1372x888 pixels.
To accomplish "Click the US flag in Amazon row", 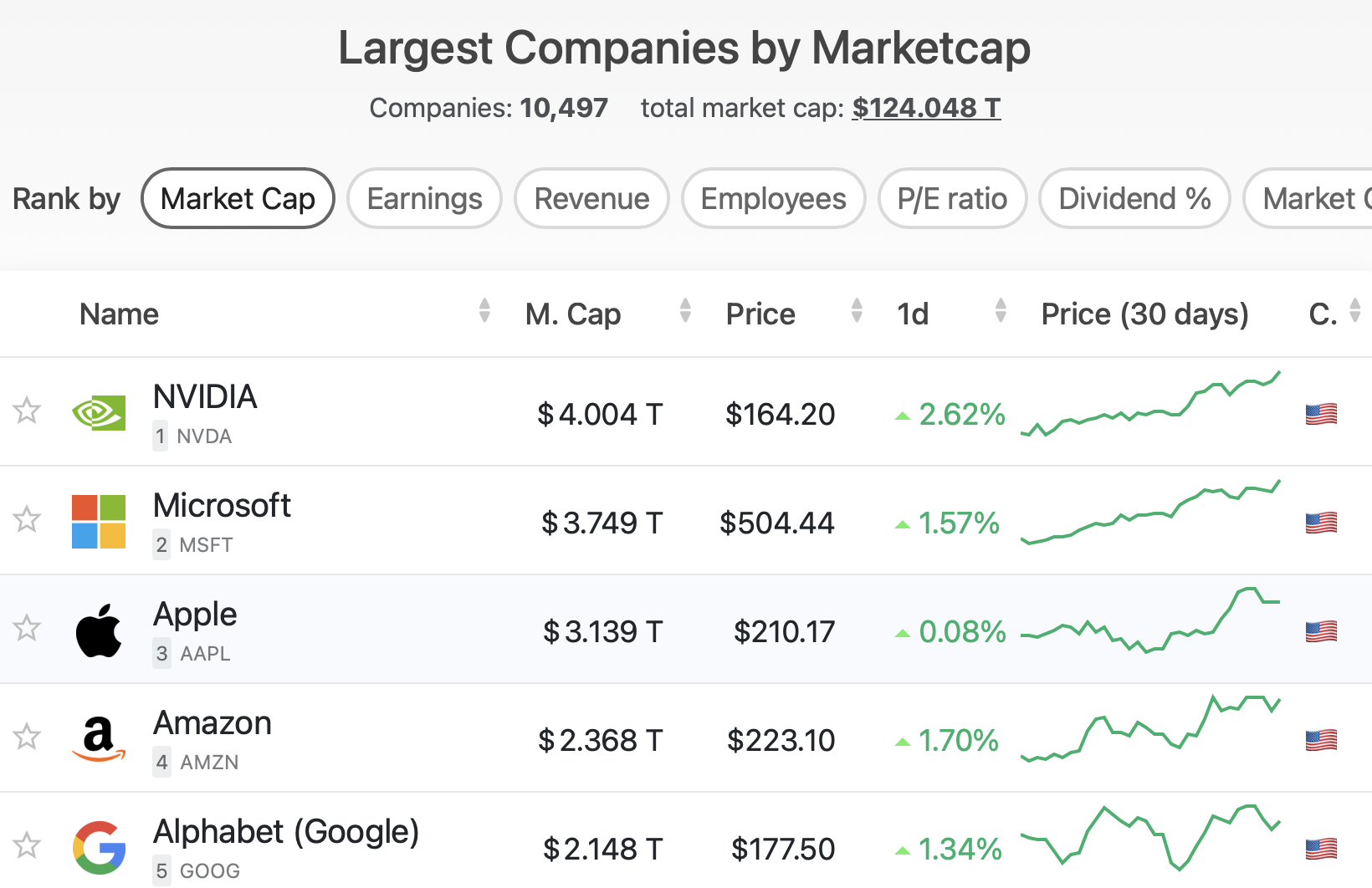I will [1321, 740].
